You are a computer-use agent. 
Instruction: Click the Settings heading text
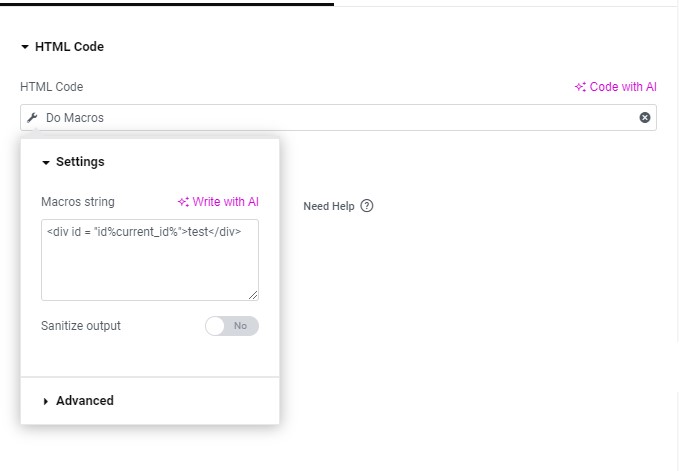(80, 162)
